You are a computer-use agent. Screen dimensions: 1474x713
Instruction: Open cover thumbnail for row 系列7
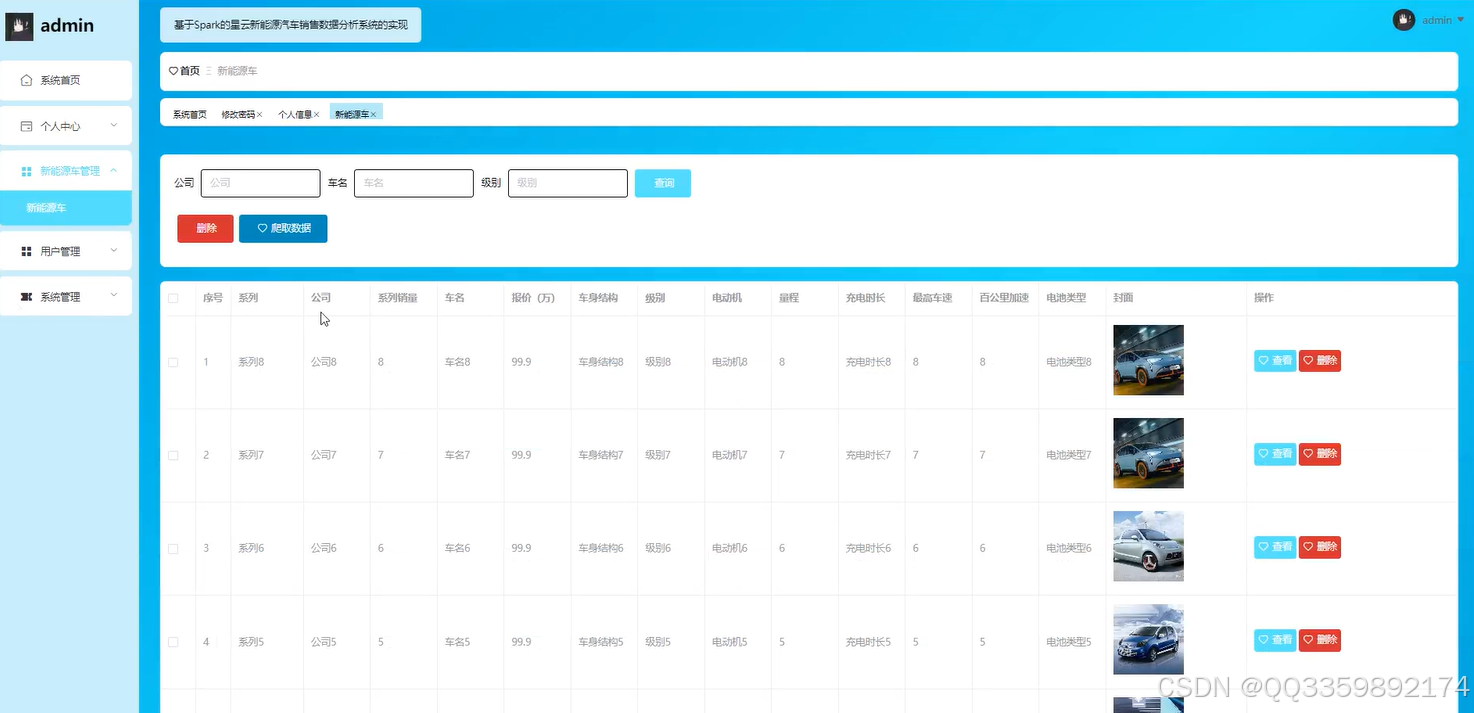(x=1148, y=453)
